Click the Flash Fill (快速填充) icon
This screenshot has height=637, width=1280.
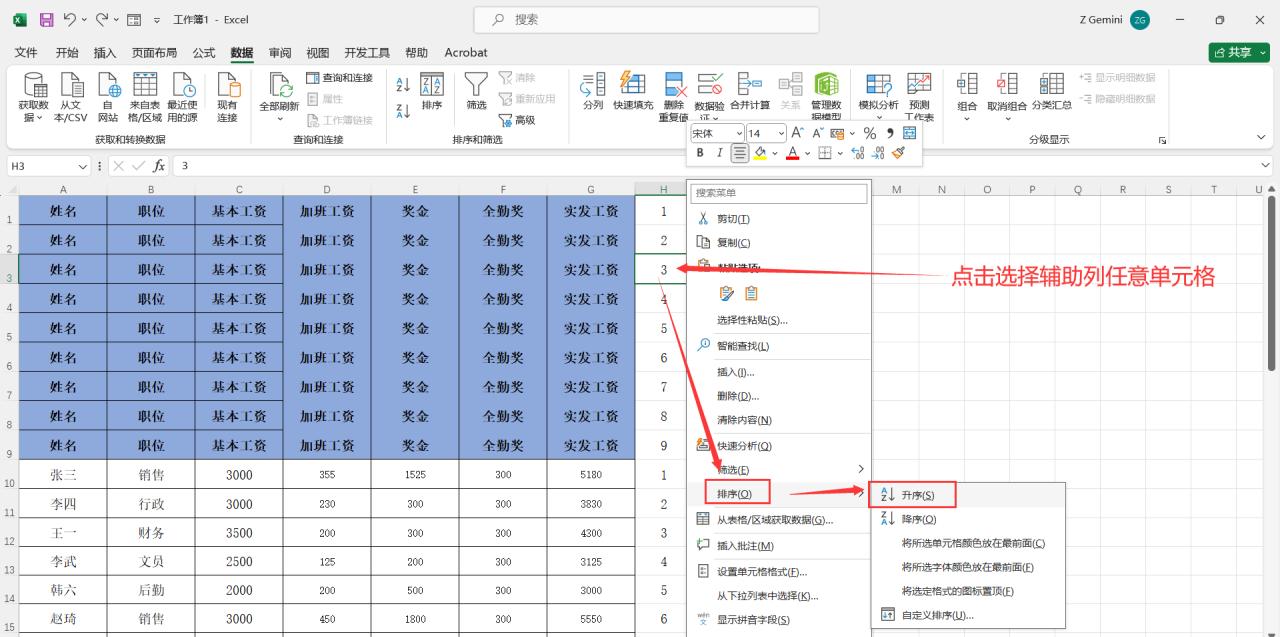[633, 92]
